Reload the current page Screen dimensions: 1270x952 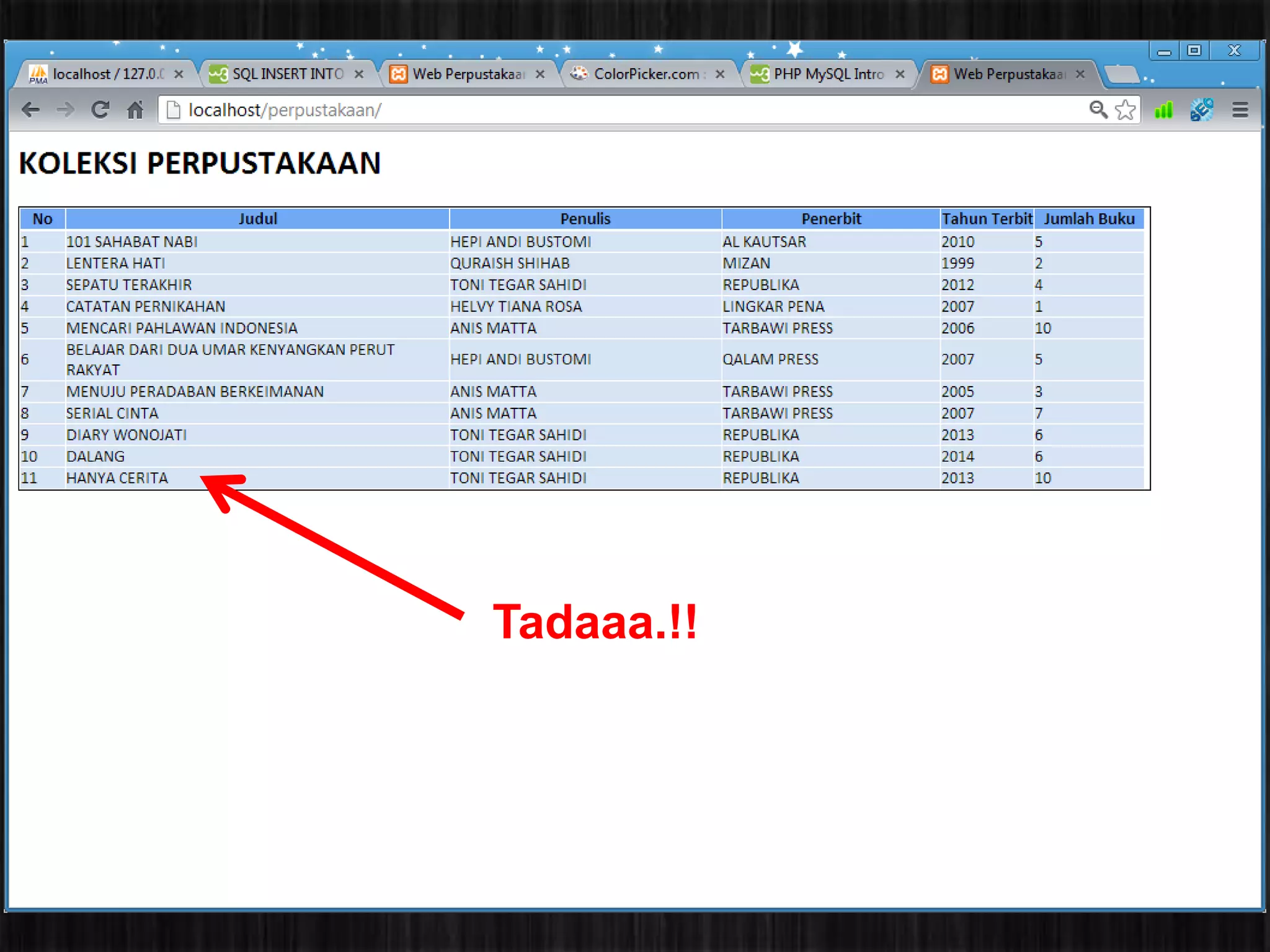click(x=100, y=110)
